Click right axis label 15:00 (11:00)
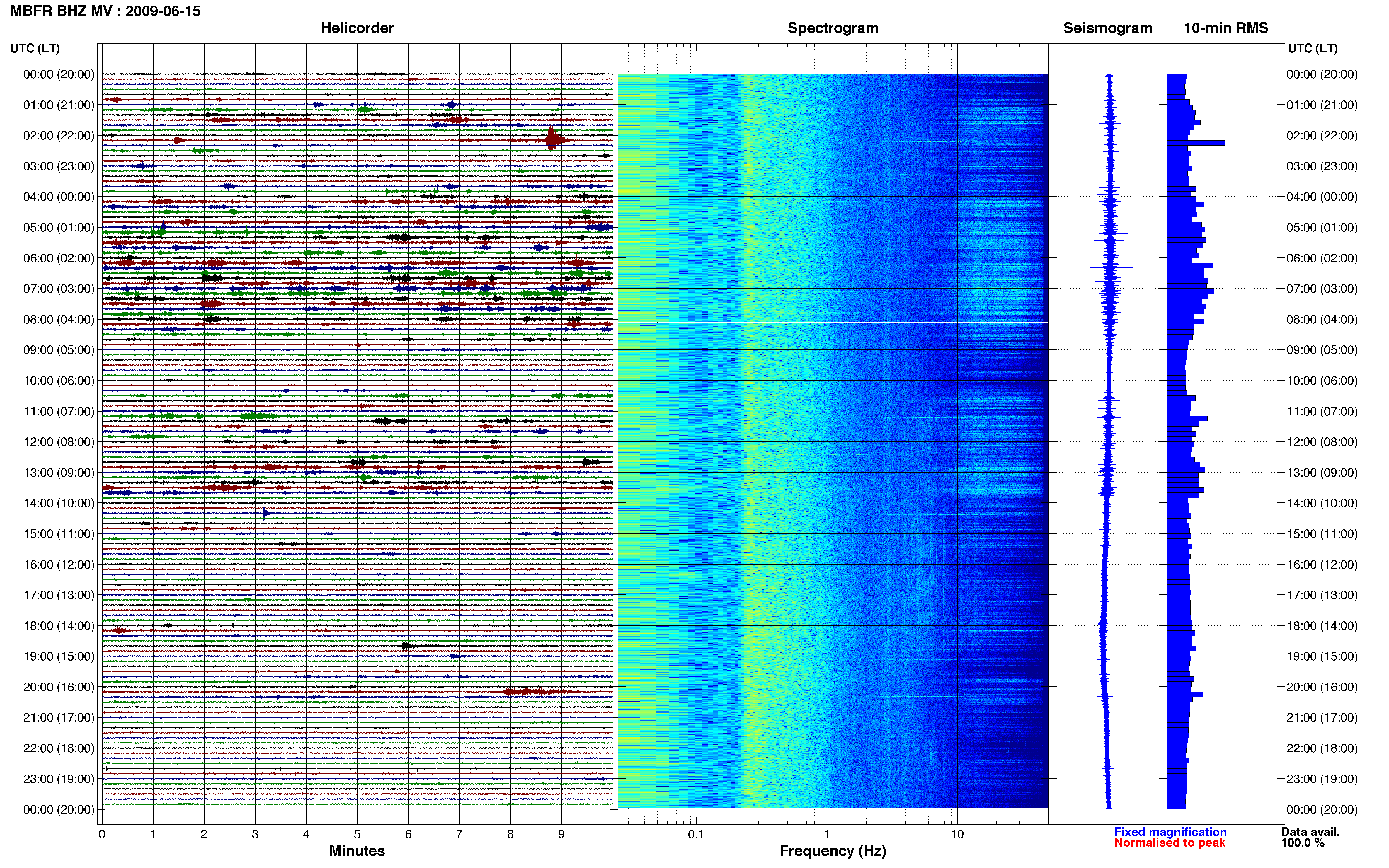The height and width of the screenshot is (868, 1389). [1322, 534]
